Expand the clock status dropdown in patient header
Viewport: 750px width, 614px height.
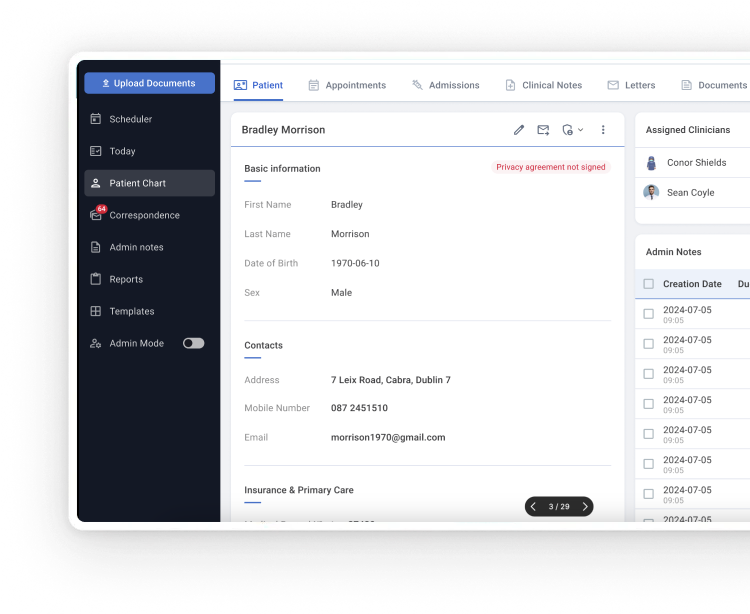(573, 130)
